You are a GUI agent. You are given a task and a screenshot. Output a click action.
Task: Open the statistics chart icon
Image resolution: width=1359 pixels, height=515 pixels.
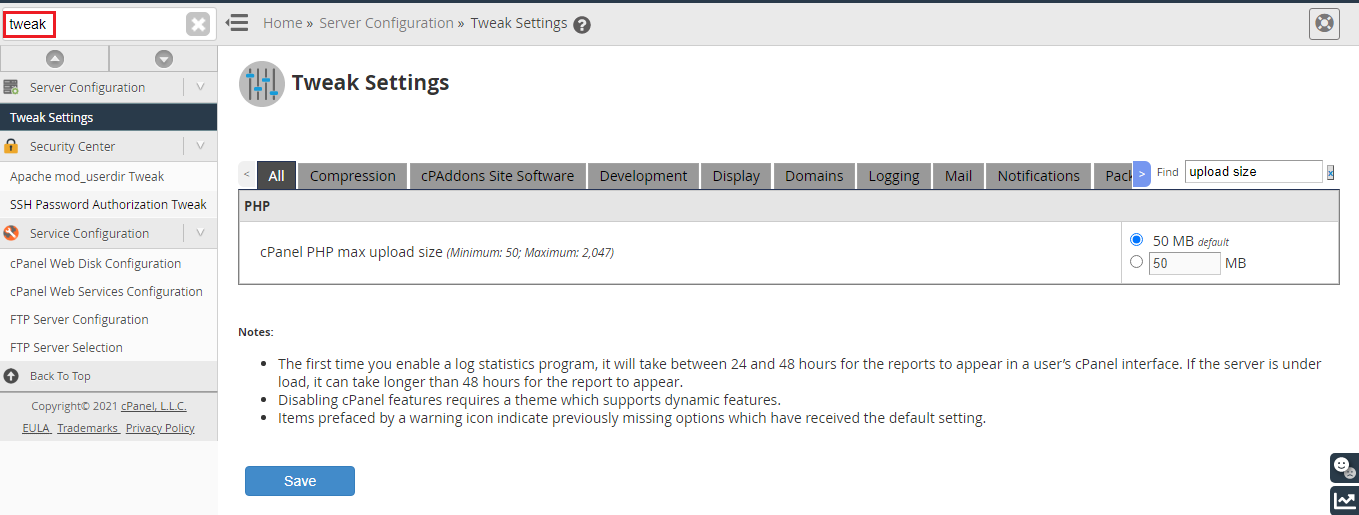[1344, 501]
